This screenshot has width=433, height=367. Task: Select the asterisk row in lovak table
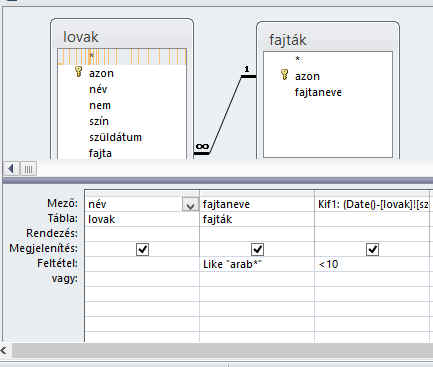click(122, 56)
